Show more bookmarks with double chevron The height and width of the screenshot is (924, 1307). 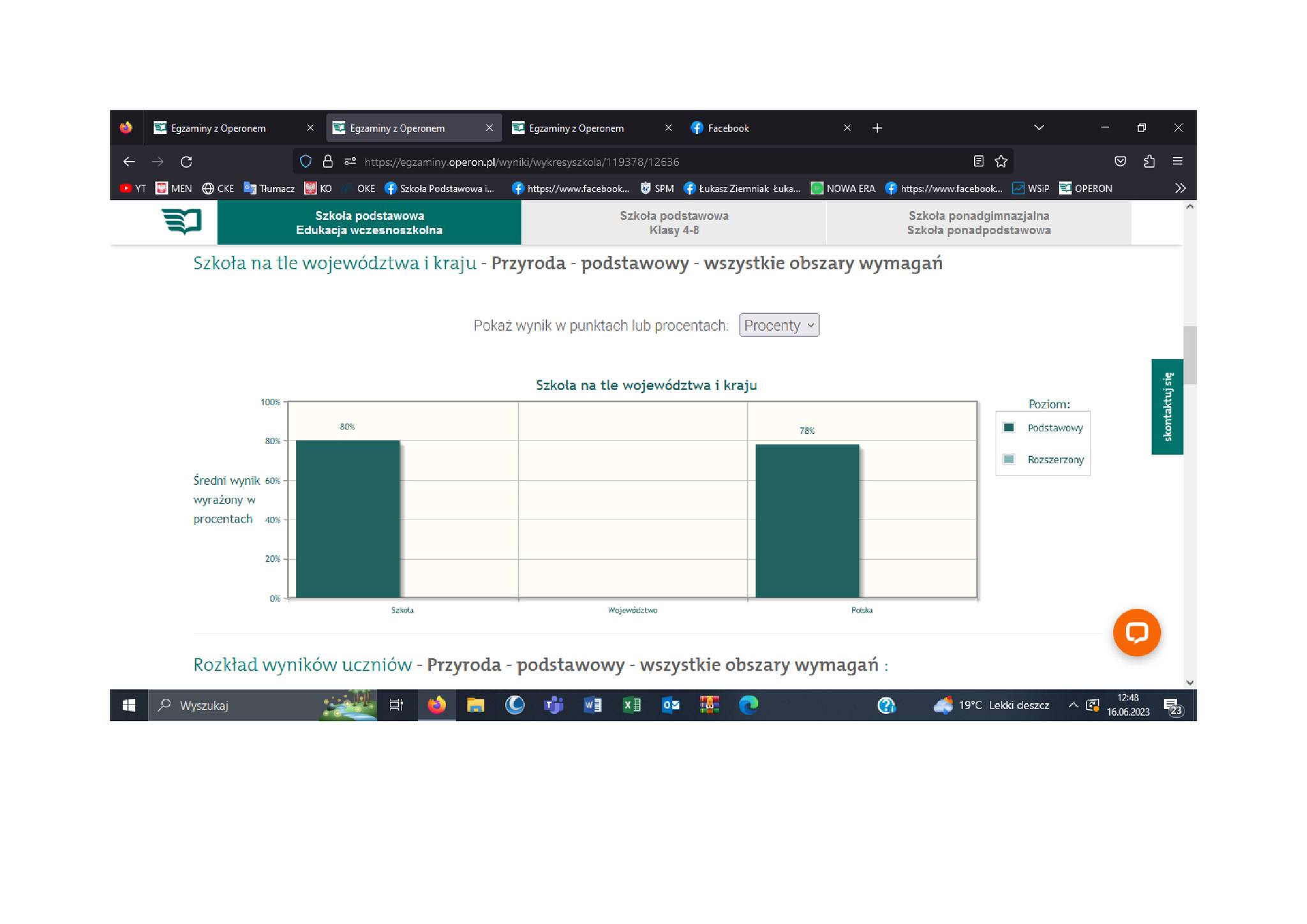coord(1181,188)
